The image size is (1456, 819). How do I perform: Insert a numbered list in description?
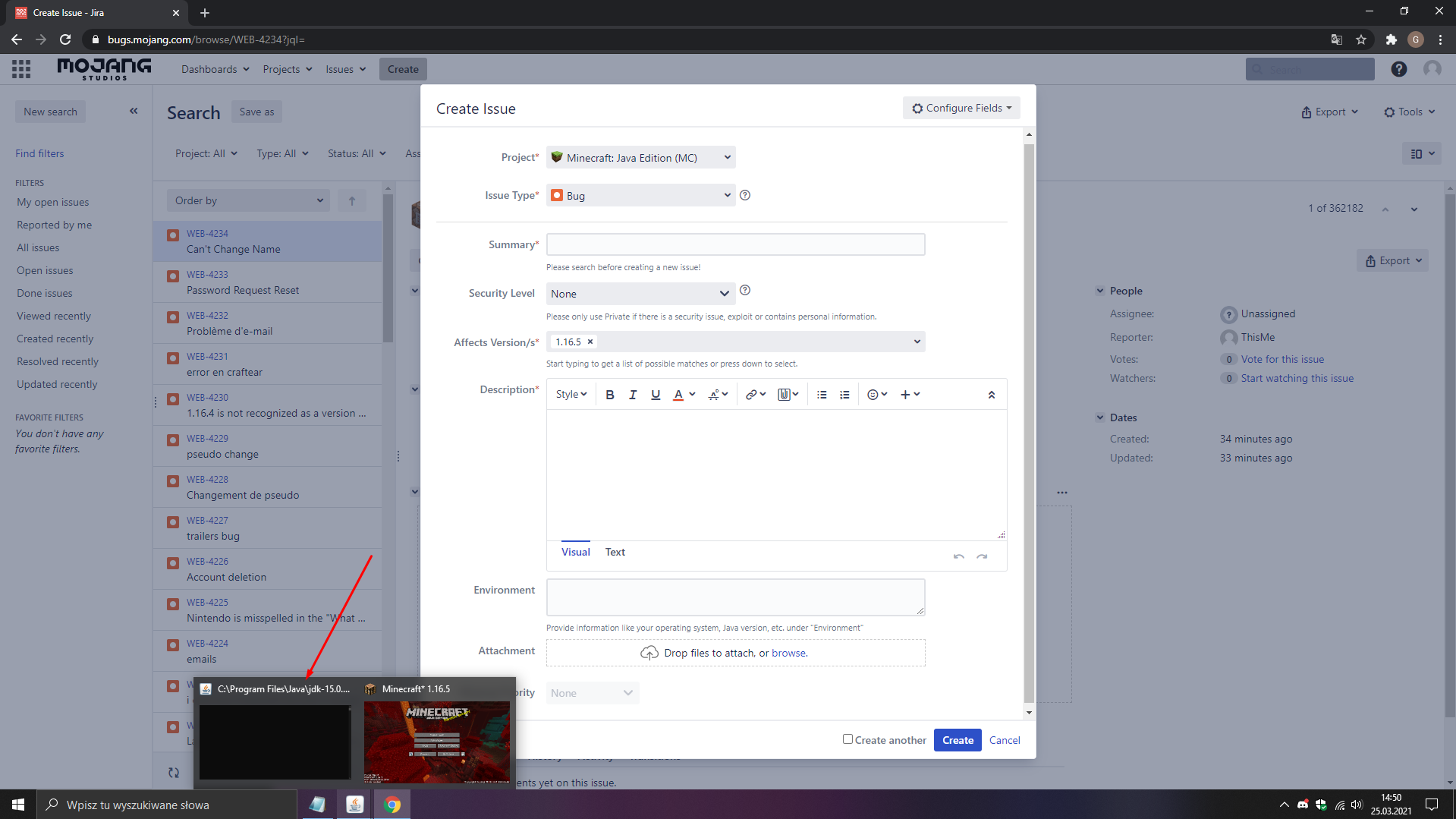pyautogui.click(x=844, y=395)
